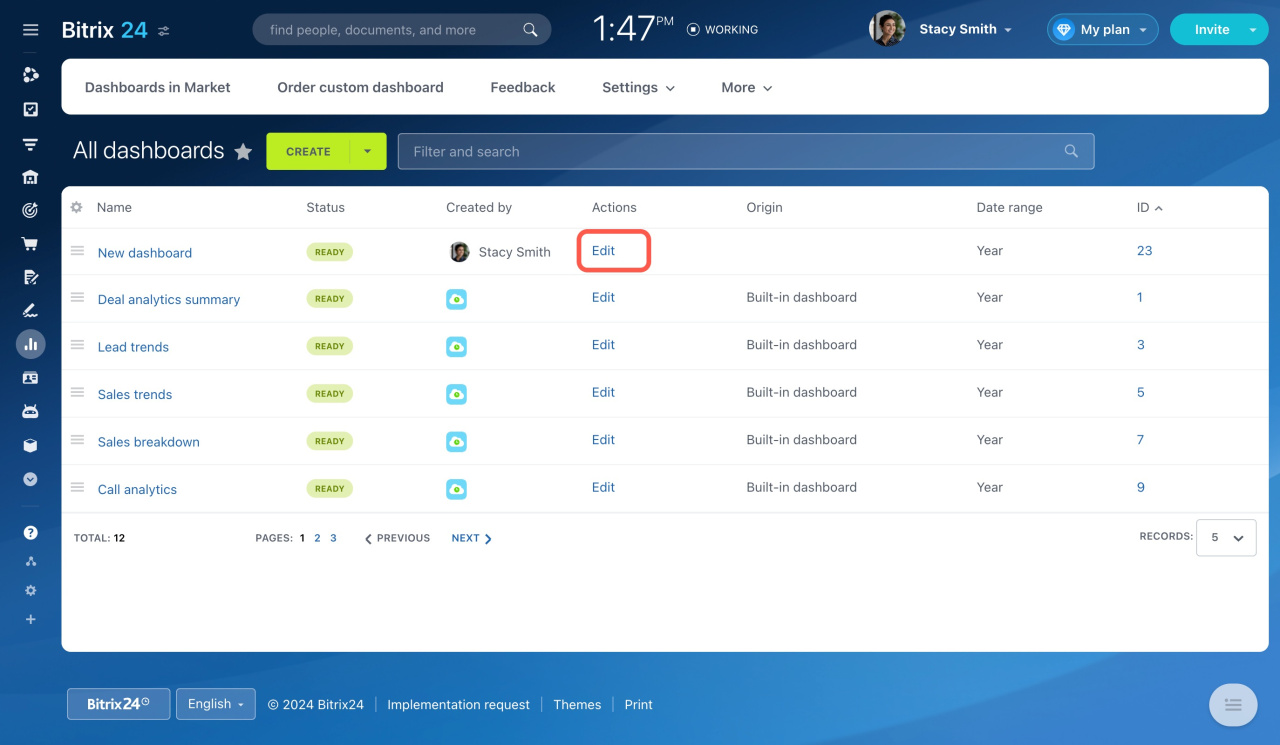
Task: Open BI Analytics chart icon in sidebar
Action: coord(30,343)
